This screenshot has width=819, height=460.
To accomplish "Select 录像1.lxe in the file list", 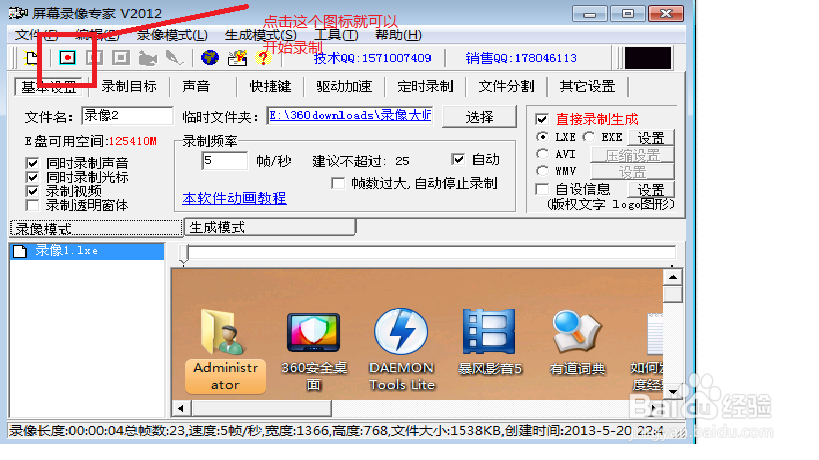I will [x=87, y=251].
